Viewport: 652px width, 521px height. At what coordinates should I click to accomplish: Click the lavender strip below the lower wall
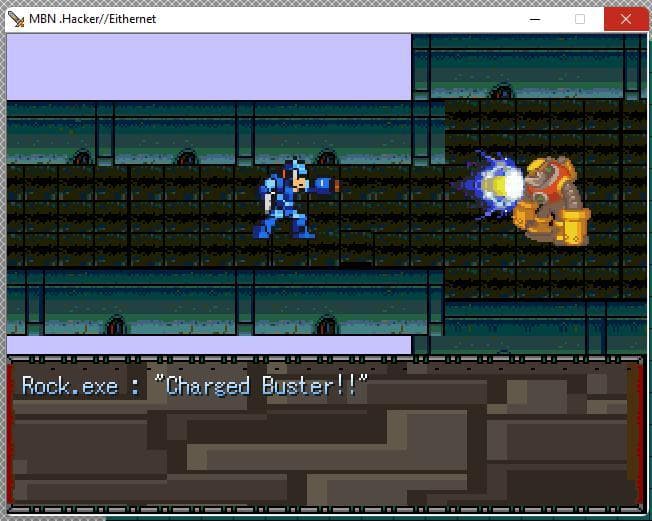pos(209,345)
